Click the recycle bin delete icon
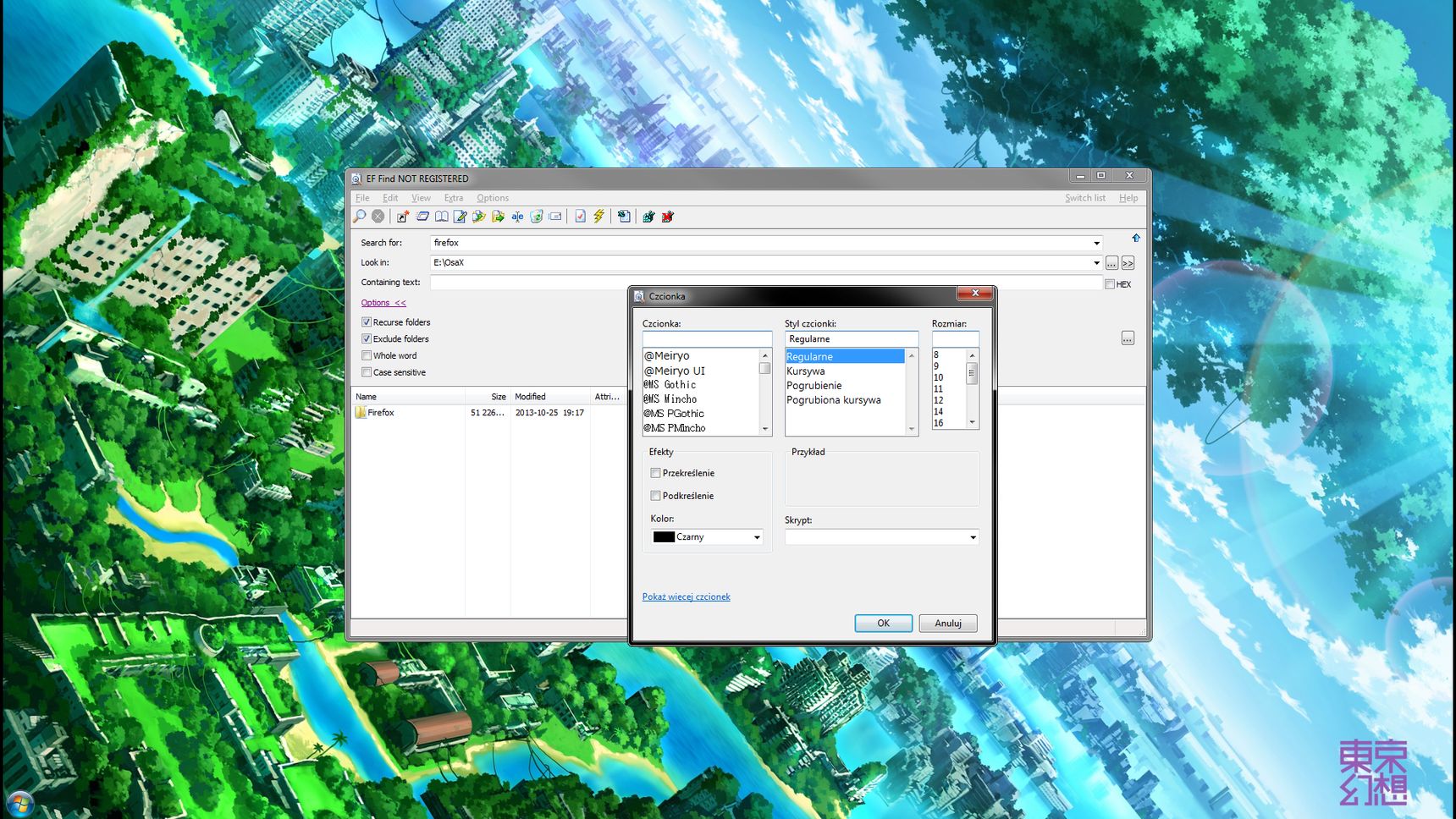This screenshot has width=1456, height=819. pos(536,217)
